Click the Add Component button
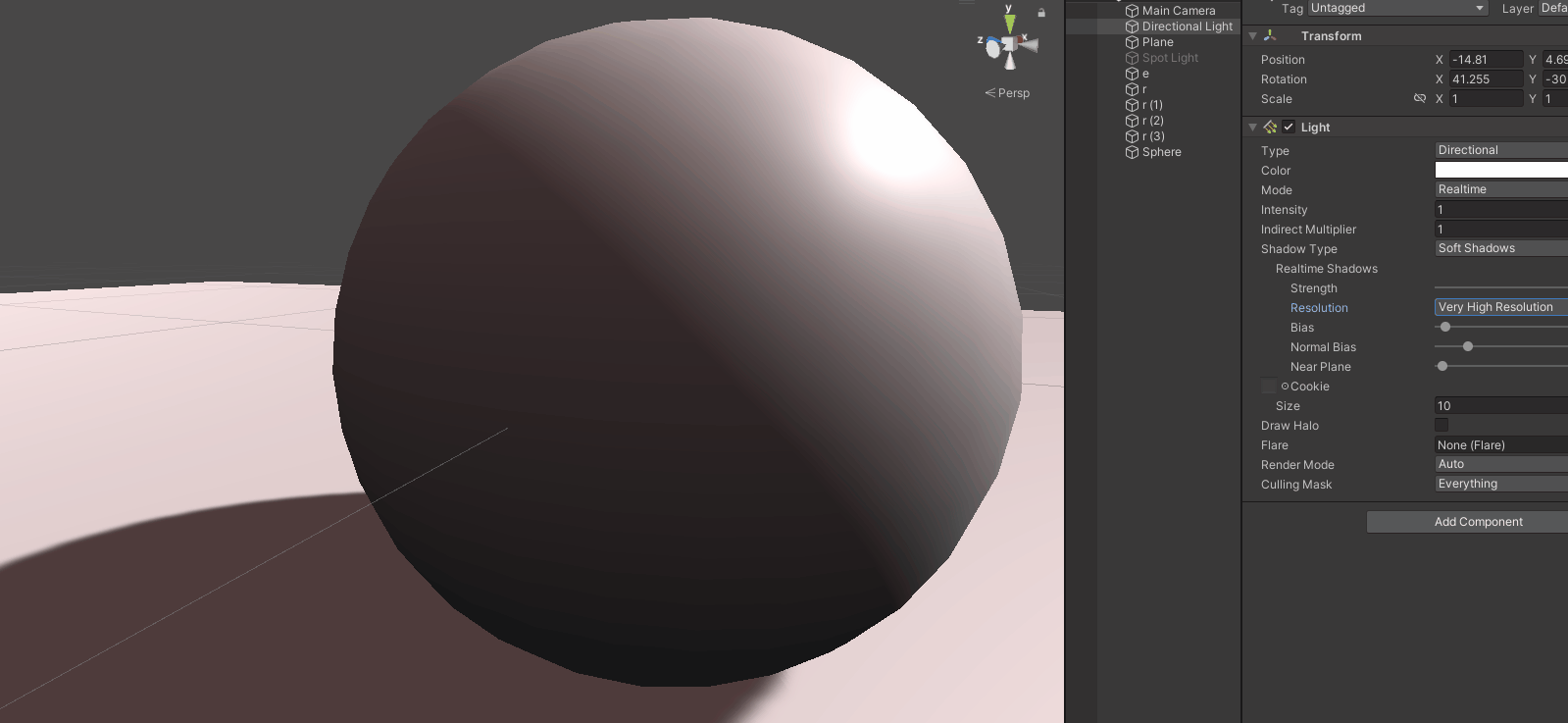Viewport: 1568px width, 723px height. [1468, 522]
